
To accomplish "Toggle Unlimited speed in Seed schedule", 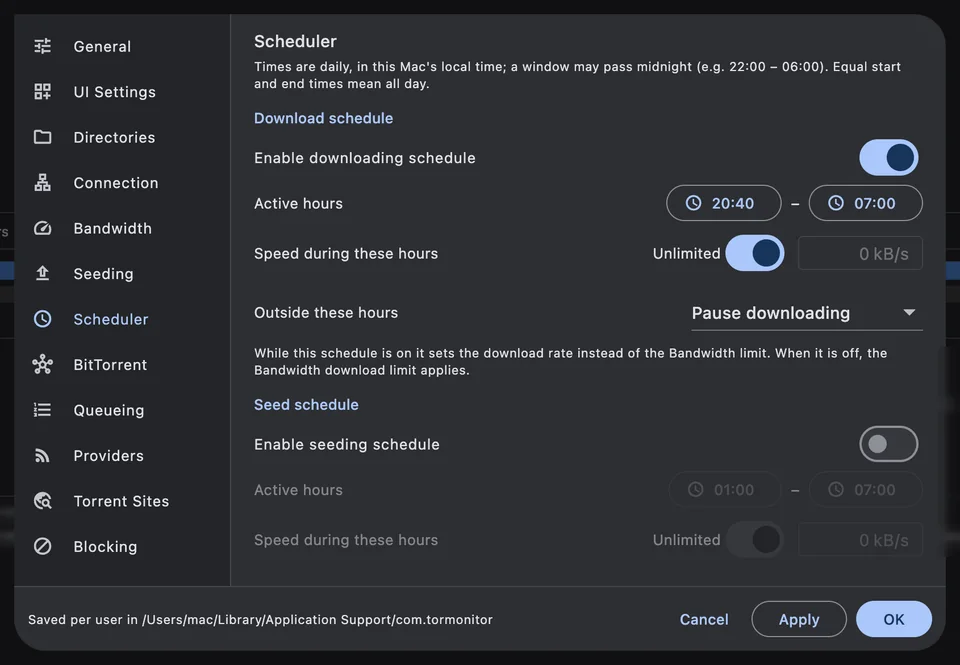I will (x=755, y=540).
